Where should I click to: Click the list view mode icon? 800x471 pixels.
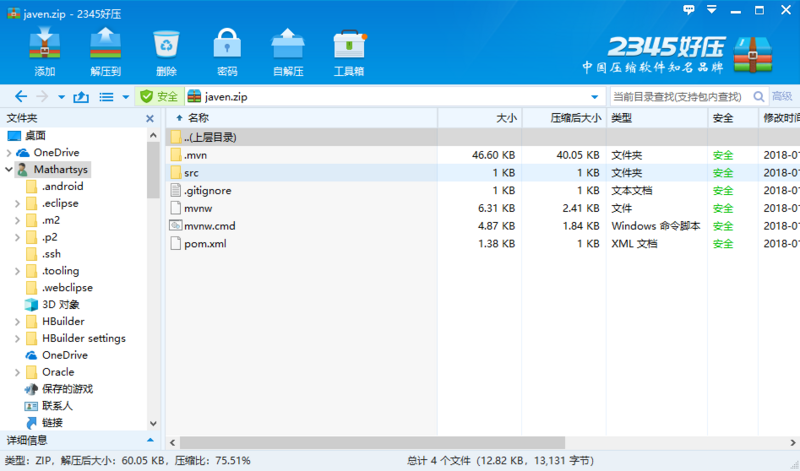[x=106, y=96]
